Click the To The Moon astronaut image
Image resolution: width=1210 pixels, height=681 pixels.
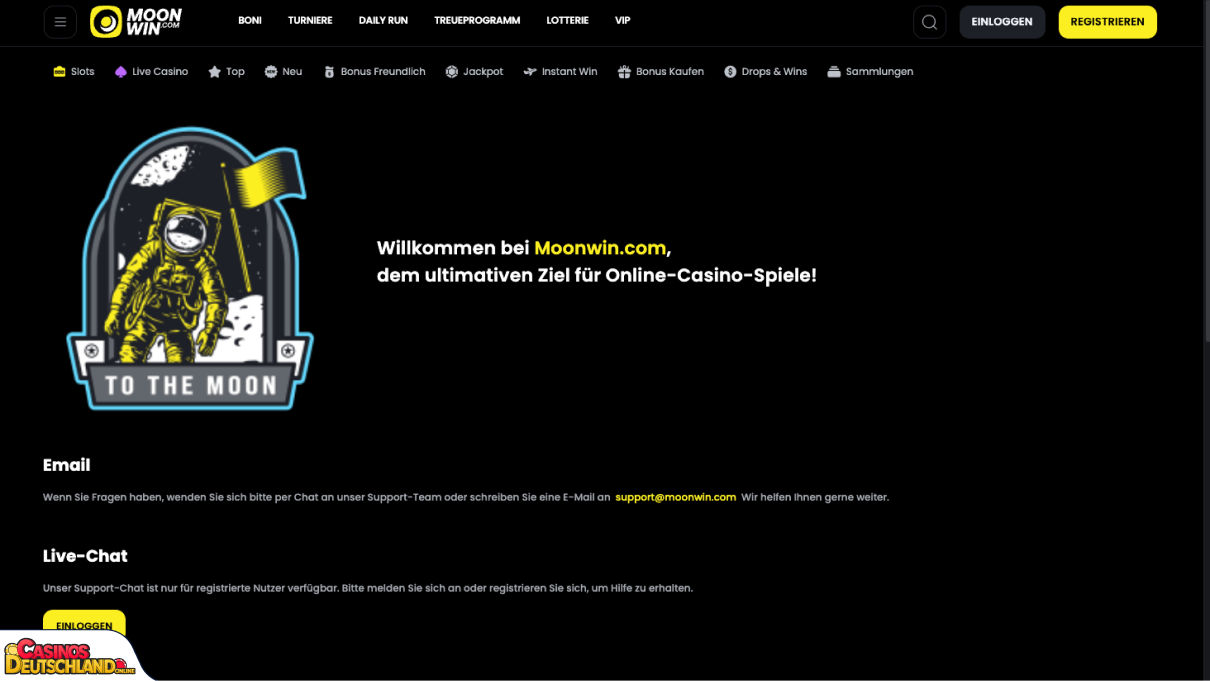[190, 268]
